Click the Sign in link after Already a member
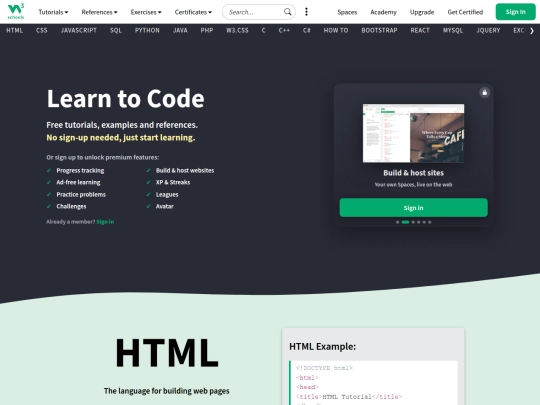This screenshot has height=405, width=540. point(105,222)
